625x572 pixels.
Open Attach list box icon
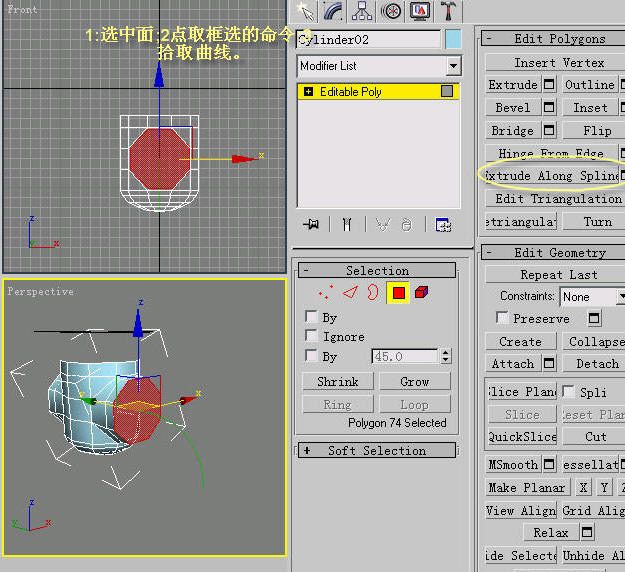click(x=549, y=363)
